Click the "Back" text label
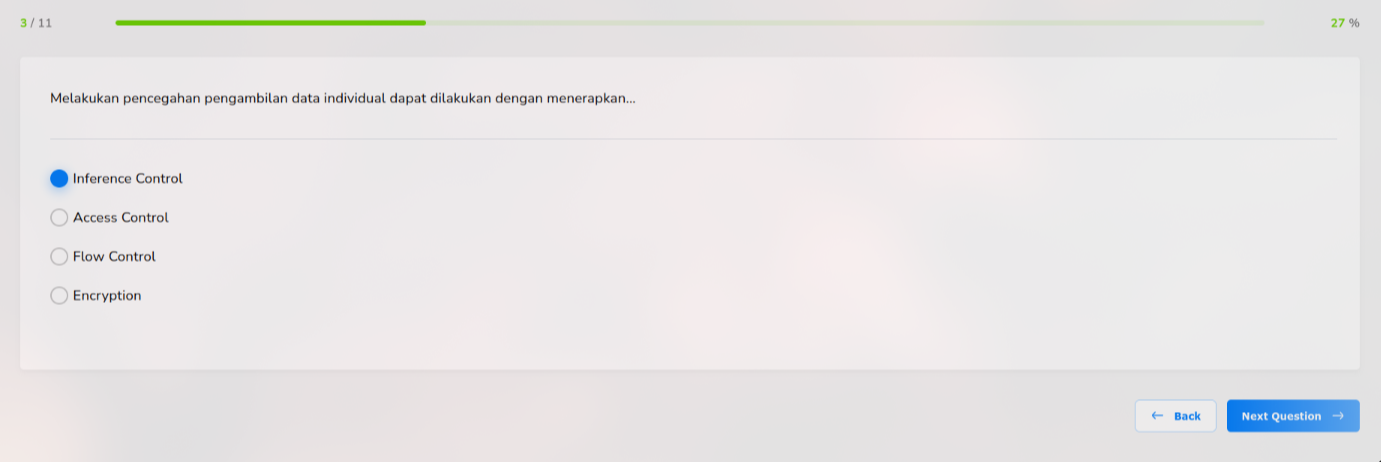This screenshot has height=462, width=1381. click(1187, 416)
